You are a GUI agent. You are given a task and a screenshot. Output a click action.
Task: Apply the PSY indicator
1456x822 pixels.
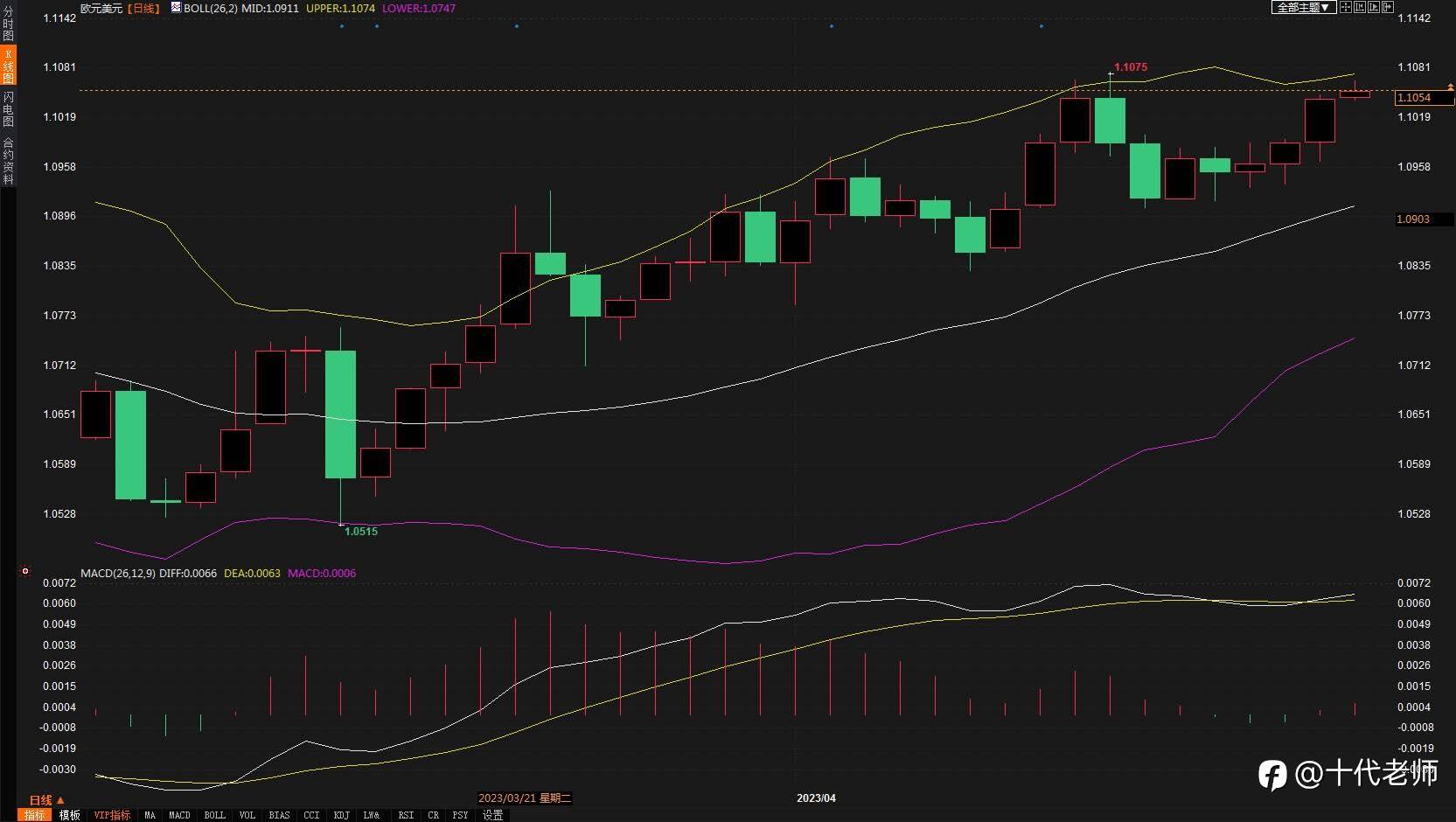pos(460,815)
